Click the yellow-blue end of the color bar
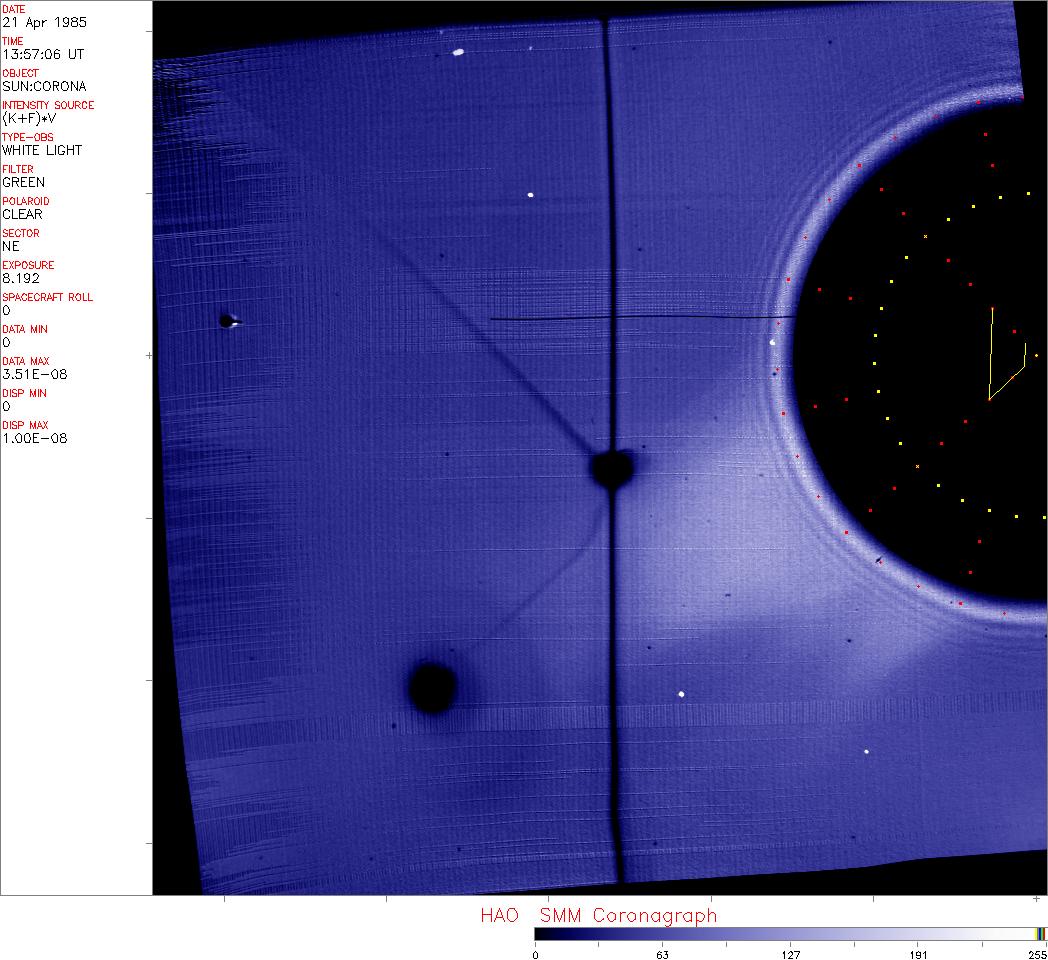 [1041, 934]
